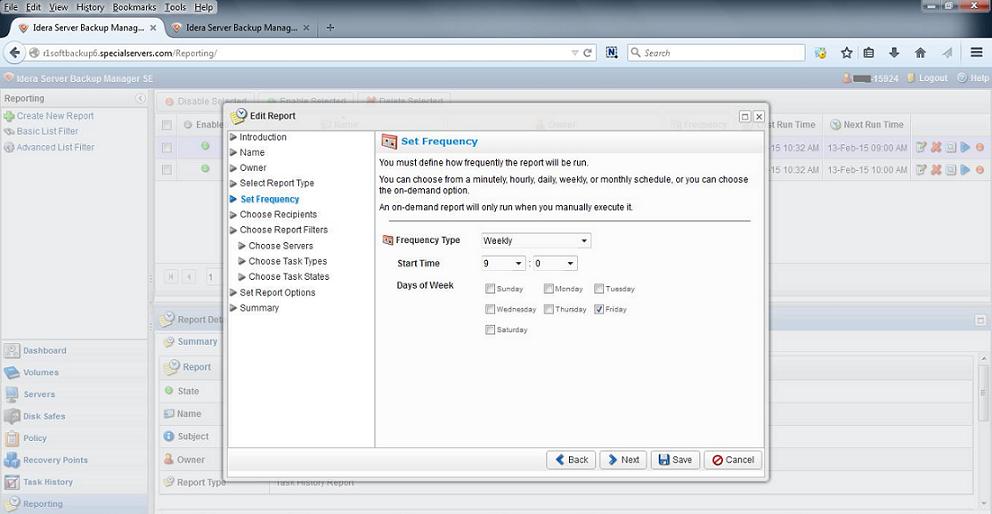Go to browser home page icon
Screen dimensions: 992x514
click(x=921, y=53)
